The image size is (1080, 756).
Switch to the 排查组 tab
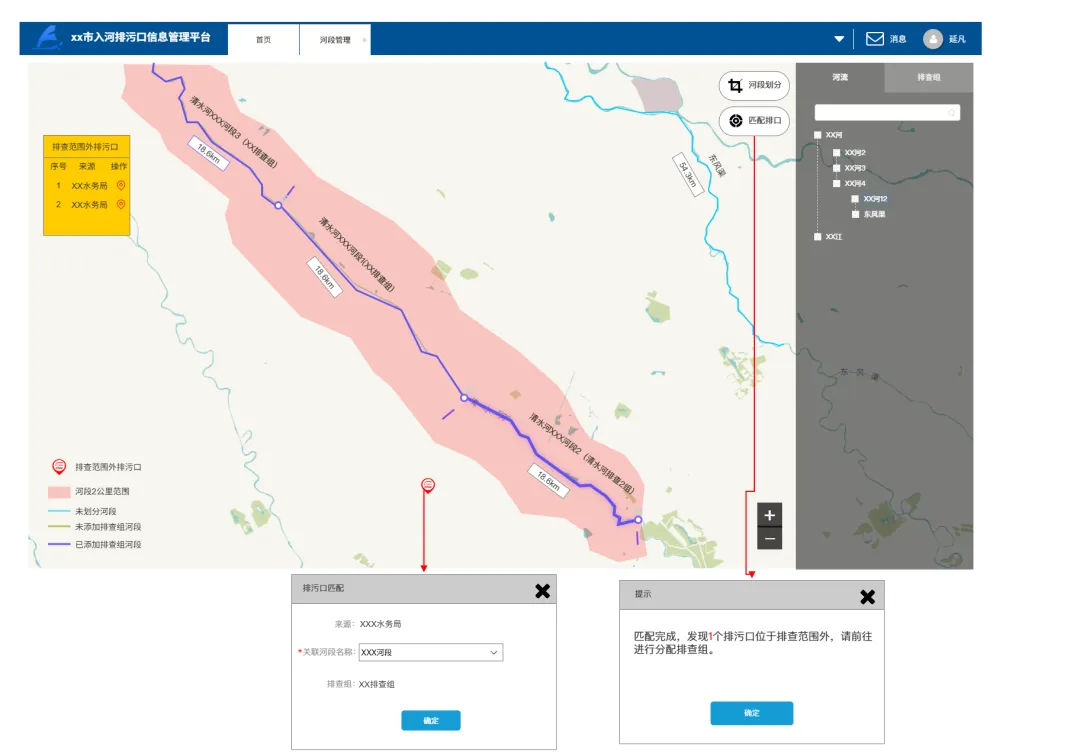pyautogui.click(x=928, y=77)
